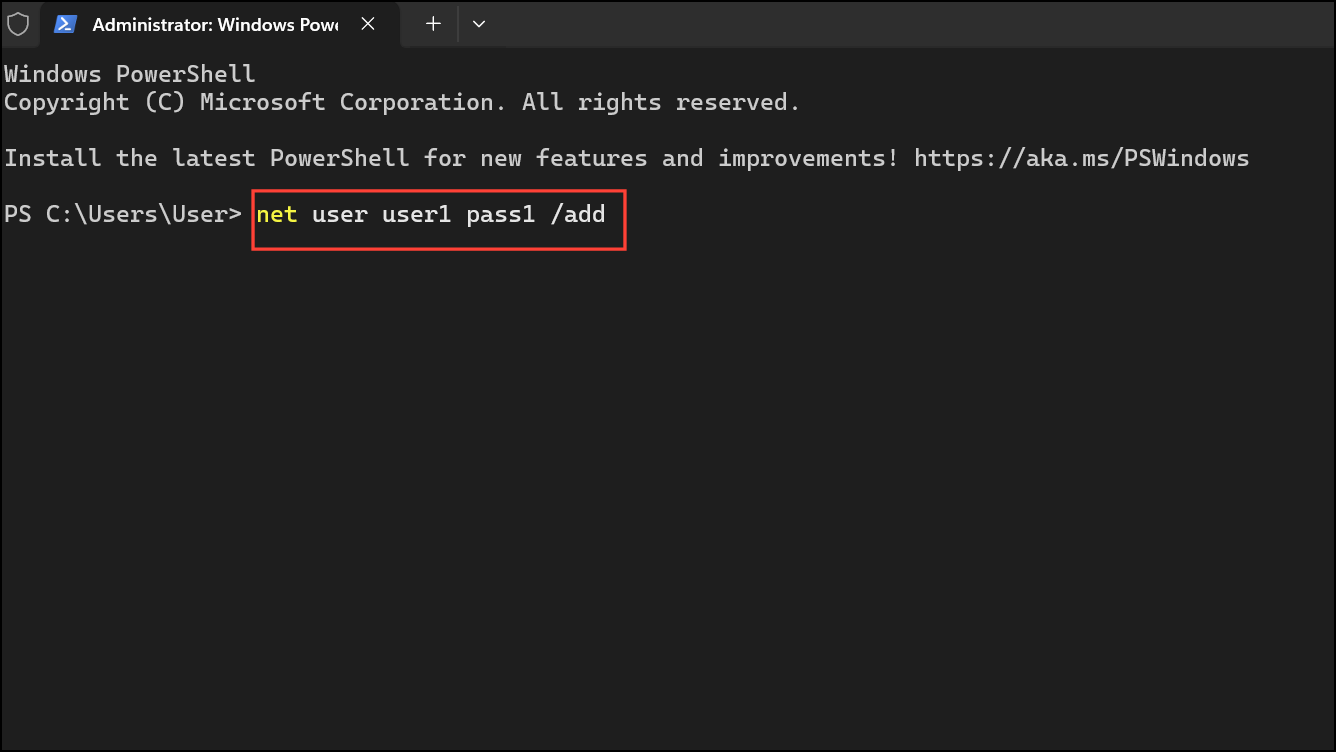This screenshot has height=752, width=1336.
Task: Open the link https://aka.ms/PSWindows
Action: [1081, 157]
